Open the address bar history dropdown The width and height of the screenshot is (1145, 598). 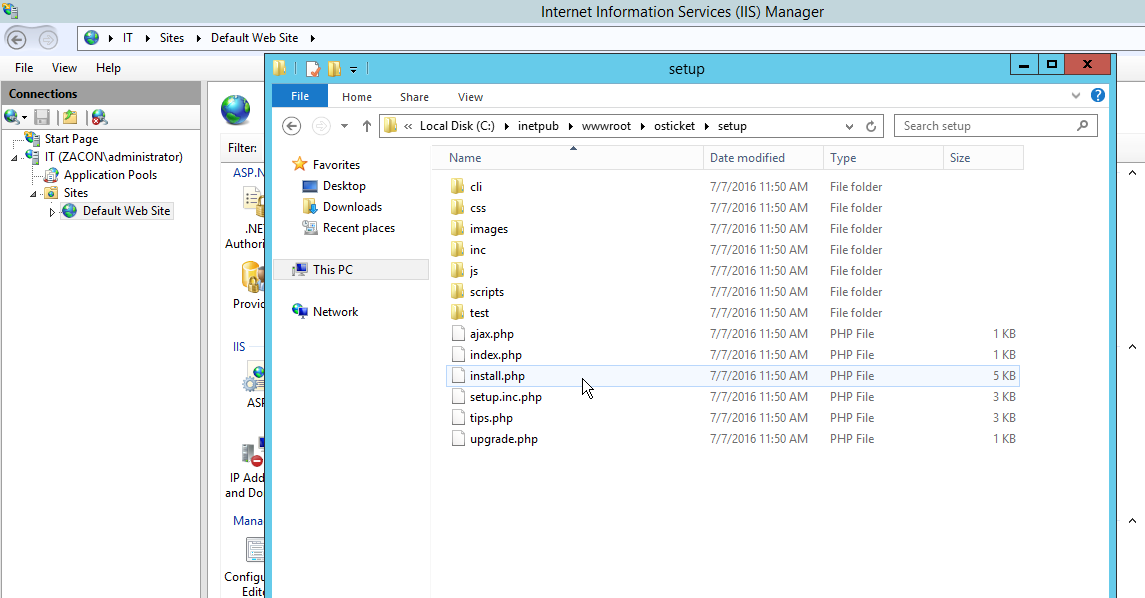click(849, 126)
